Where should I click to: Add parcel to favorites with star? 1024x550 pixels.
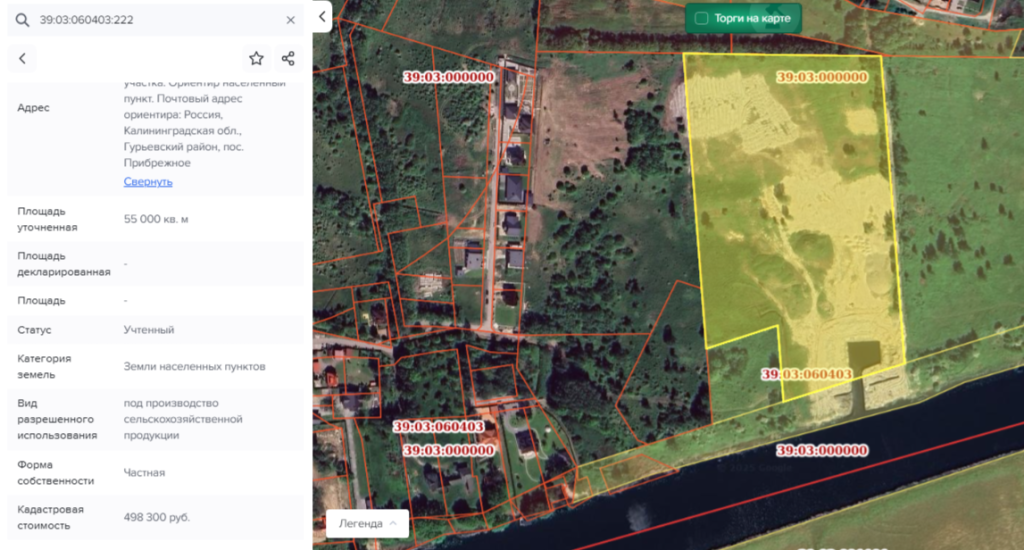[x=256, y=59]
